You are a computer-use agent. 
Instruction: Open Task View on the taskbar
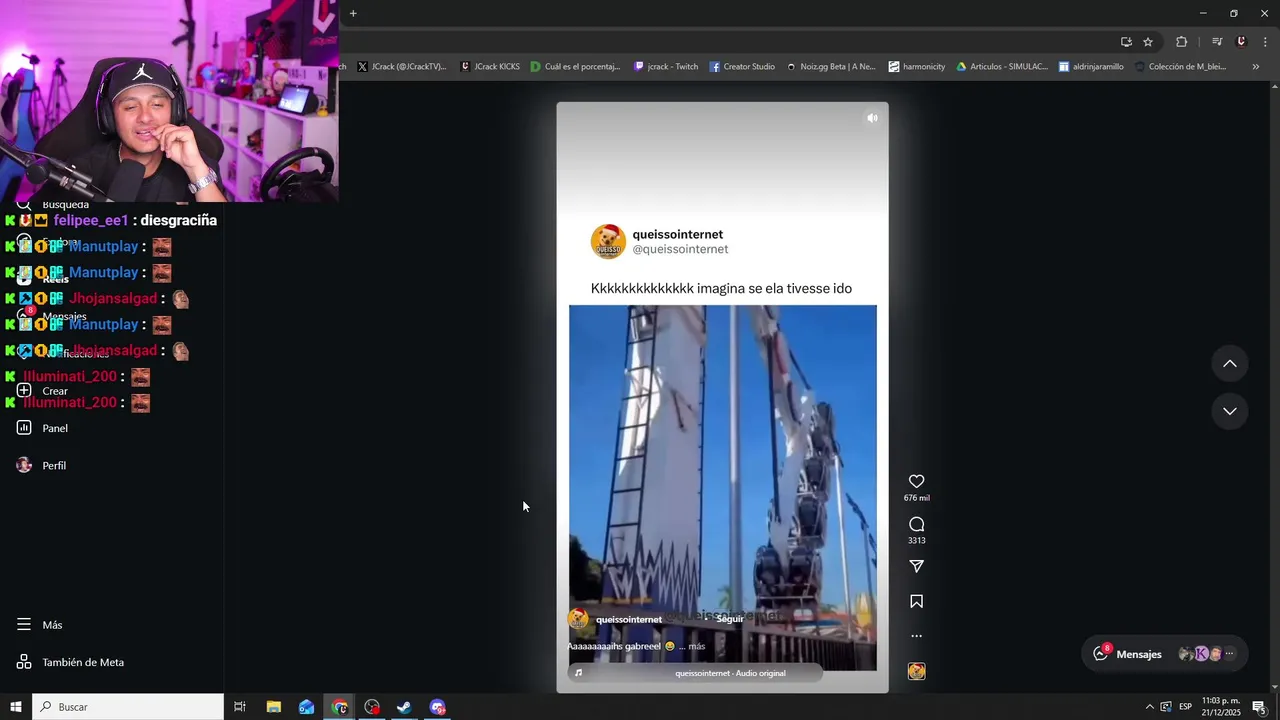[240, 707]
